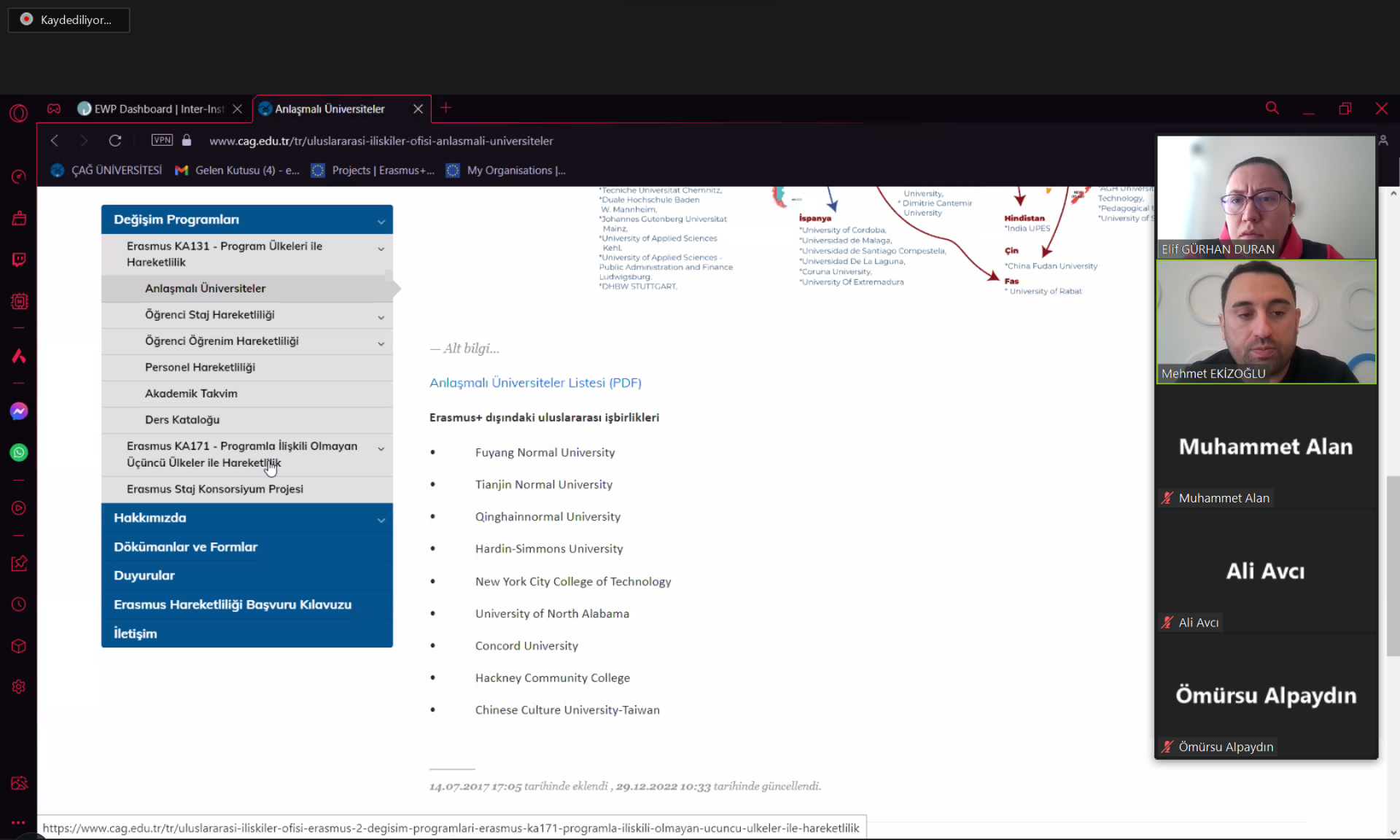Go back with the back arrow

(x=55, y=141)
